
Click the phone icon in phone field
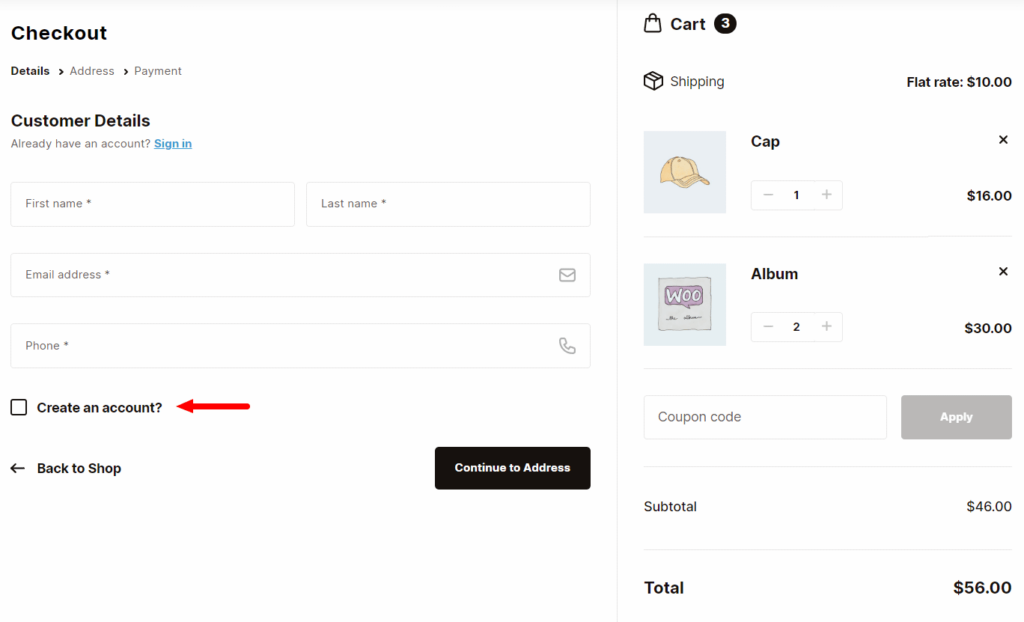(x=567, y=345)
